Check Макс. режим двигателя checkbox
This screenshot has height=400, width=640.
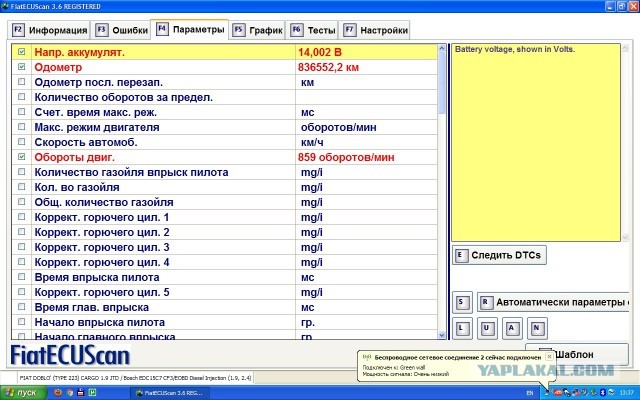pyautogui.click(x=22, y=127)
